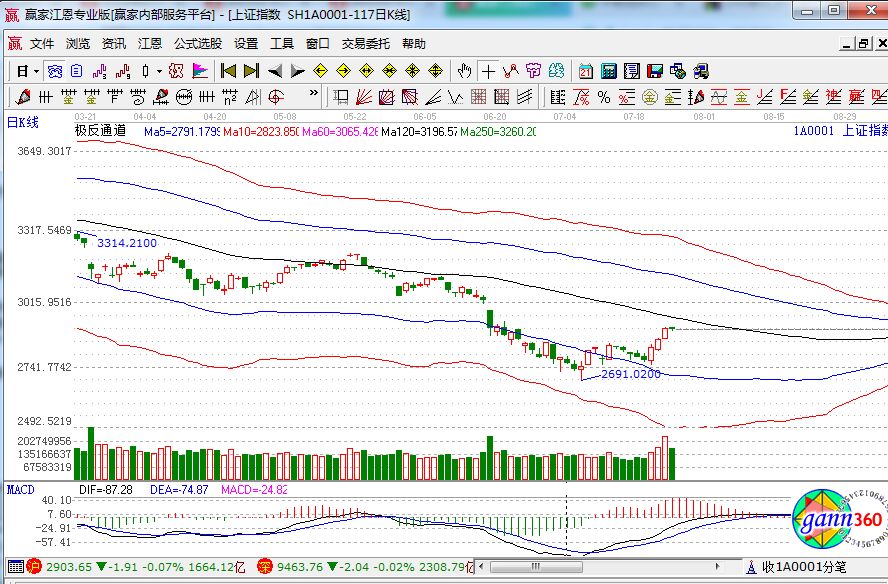
Task: Click the floppy disk save icon
Action: coord(654,71)
